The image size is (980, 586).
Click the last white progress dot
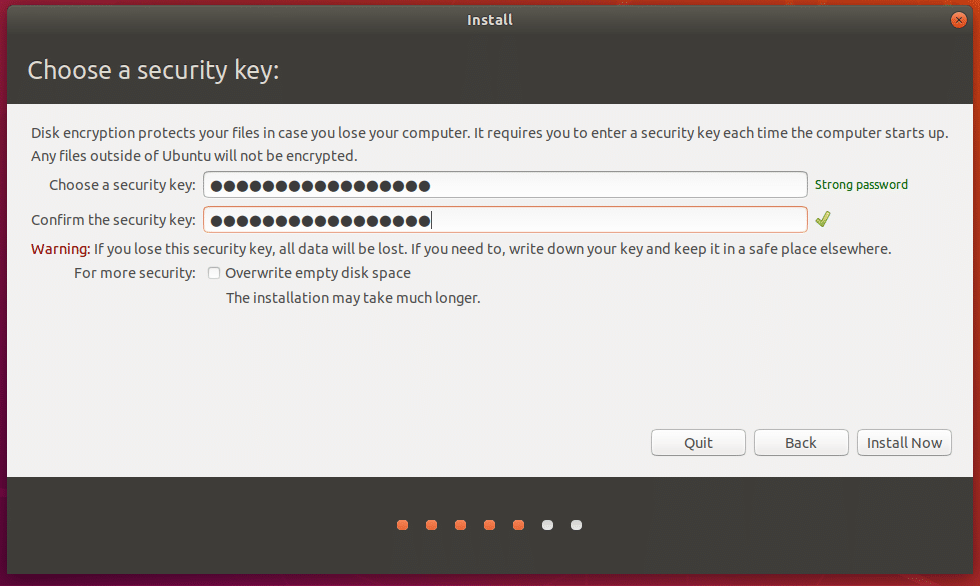click(576, 525)
